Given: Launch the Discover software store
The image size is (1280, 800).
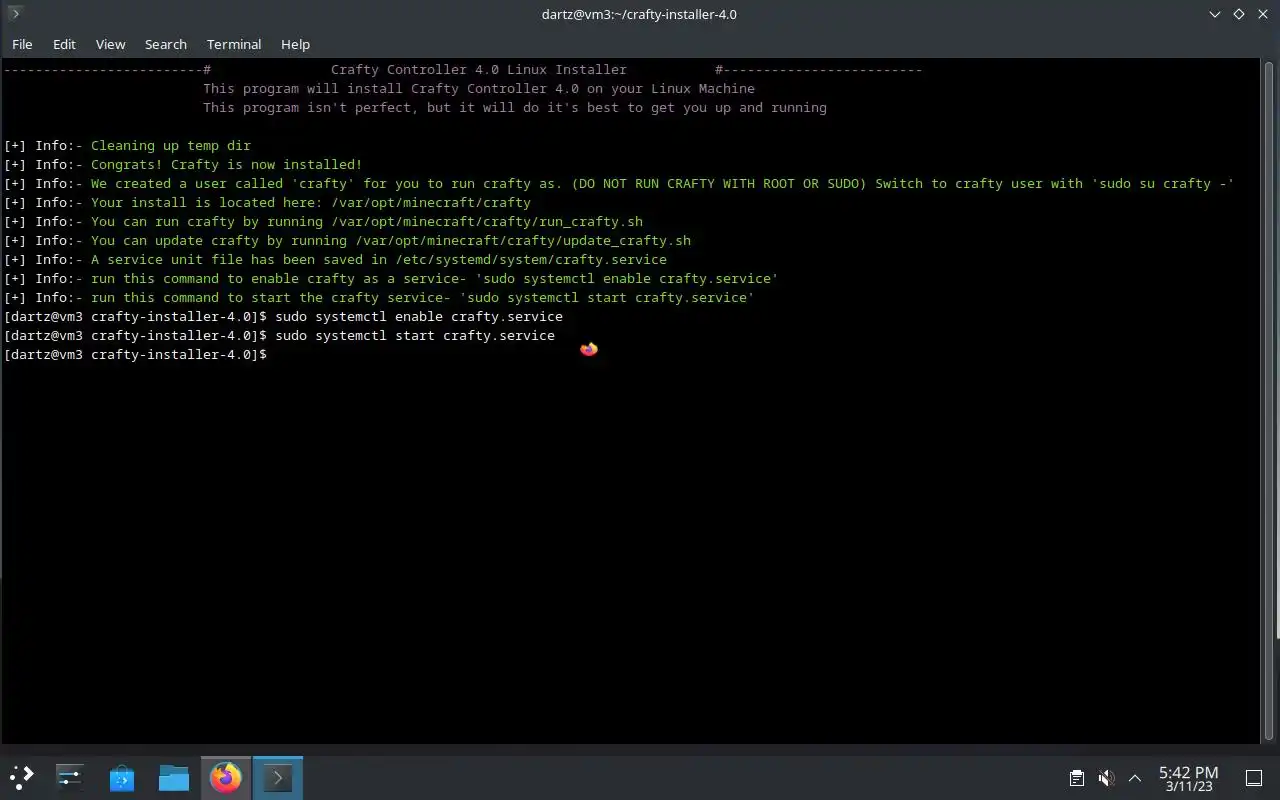Looking at the screenshot, I should (122, 777).
